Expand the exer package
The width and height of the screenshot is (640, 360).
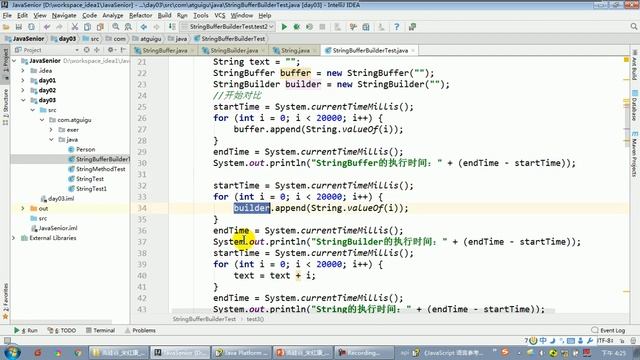point(51,130)
